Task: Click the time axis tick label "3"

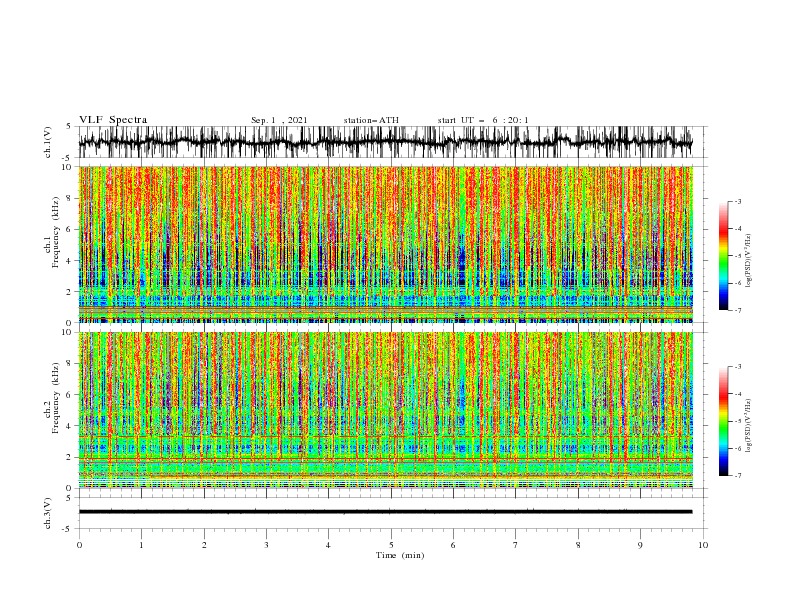Action: coord(266,545)
